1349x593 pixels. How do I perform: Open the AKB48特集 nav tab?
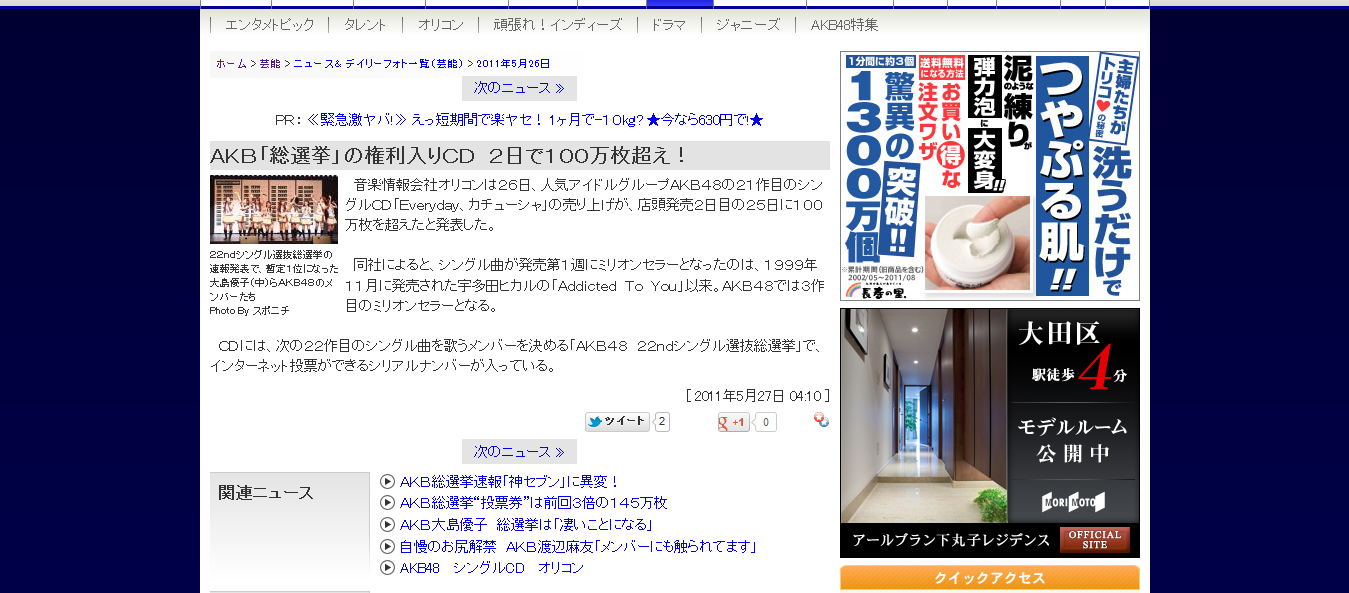[x=844, y=25]
